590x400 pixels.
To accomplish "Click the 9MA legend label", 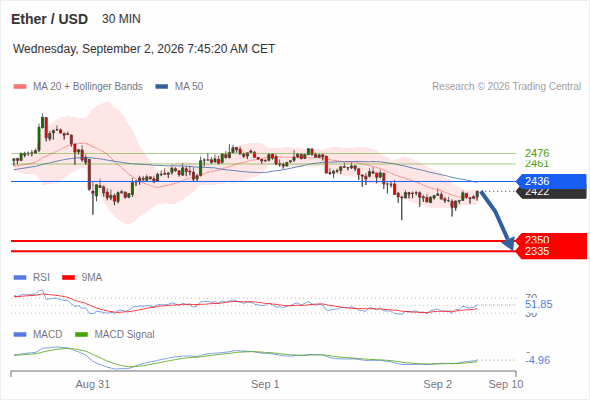I will [92, 277].
